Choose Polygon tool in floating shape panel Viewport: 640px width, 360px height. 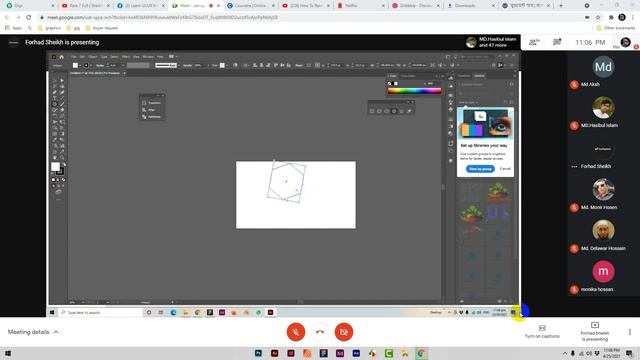[394, 111]
